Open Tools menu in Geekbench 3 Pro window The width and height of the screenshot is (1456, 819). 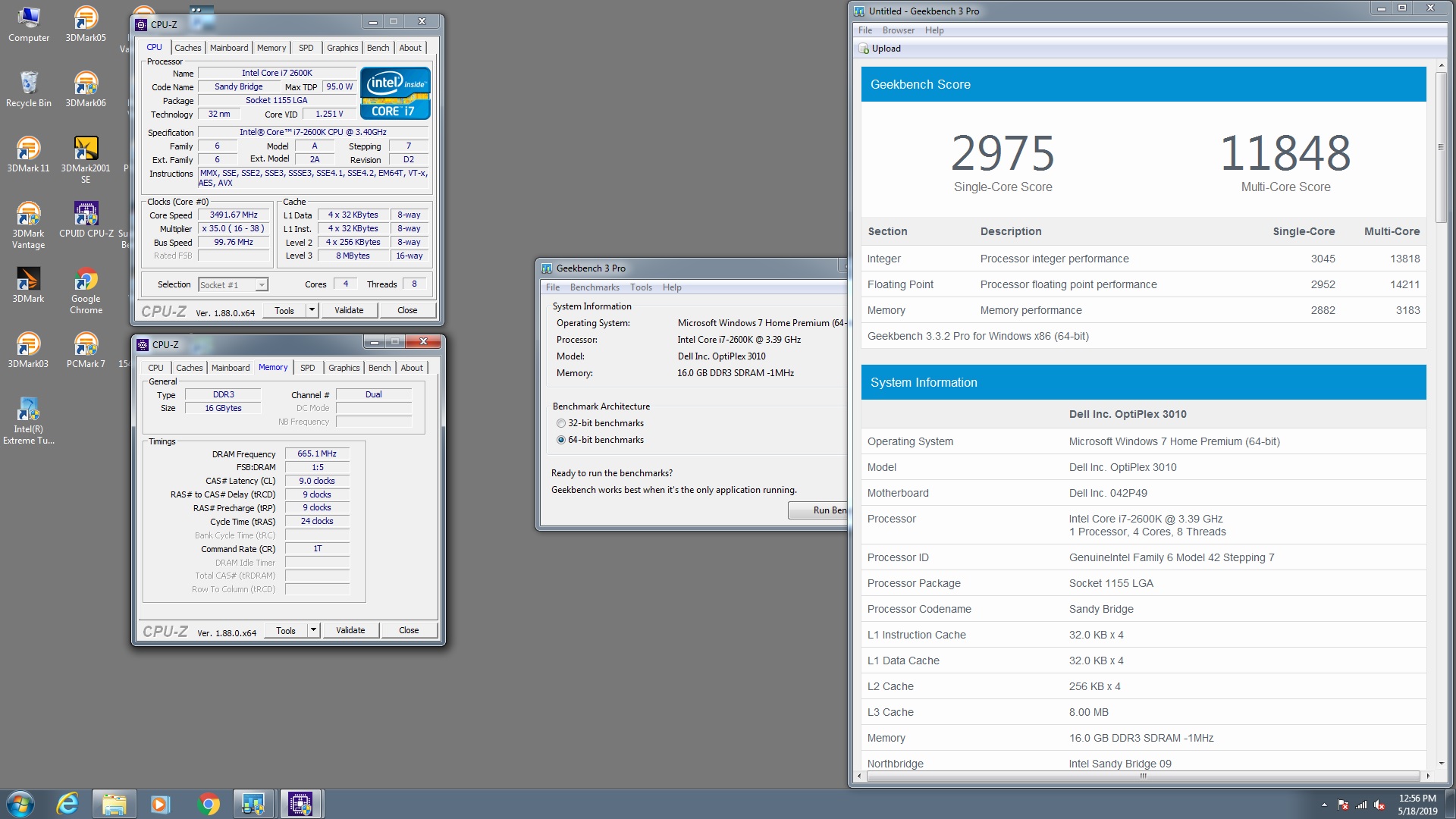tap(641, 287)
